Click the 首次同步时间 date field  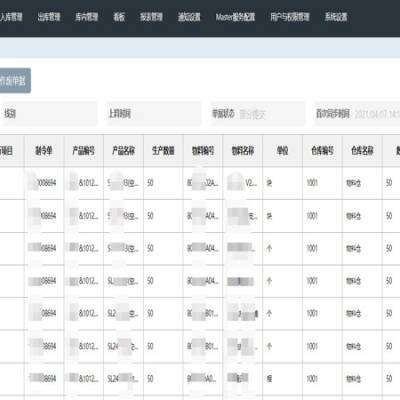point(357,114)
